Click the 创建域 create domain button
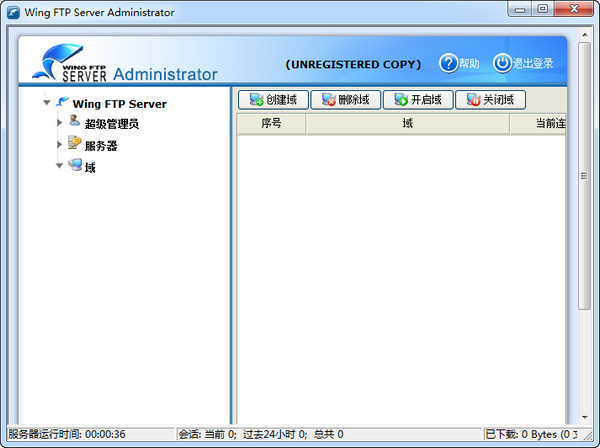The height and width of the screenshot is (448, 600). [273, 100]
